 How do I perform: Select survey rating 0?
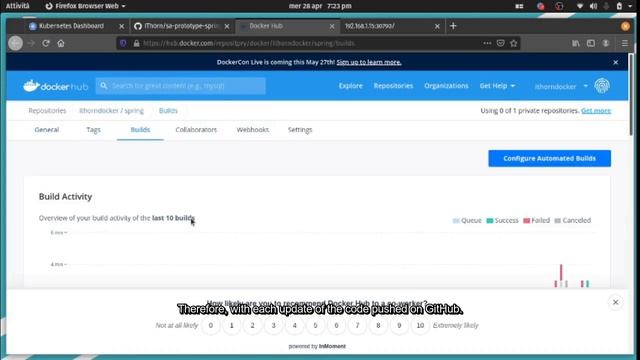pos(211,325)
